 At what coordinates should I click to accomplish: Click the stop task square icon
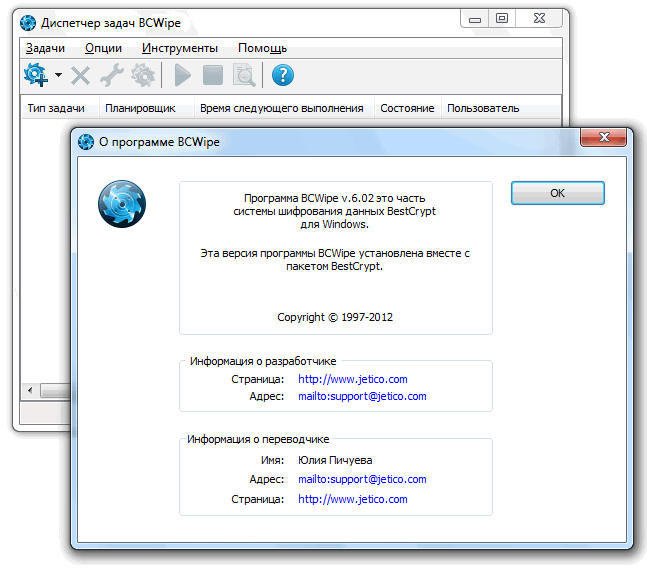[x=213, y=76]
